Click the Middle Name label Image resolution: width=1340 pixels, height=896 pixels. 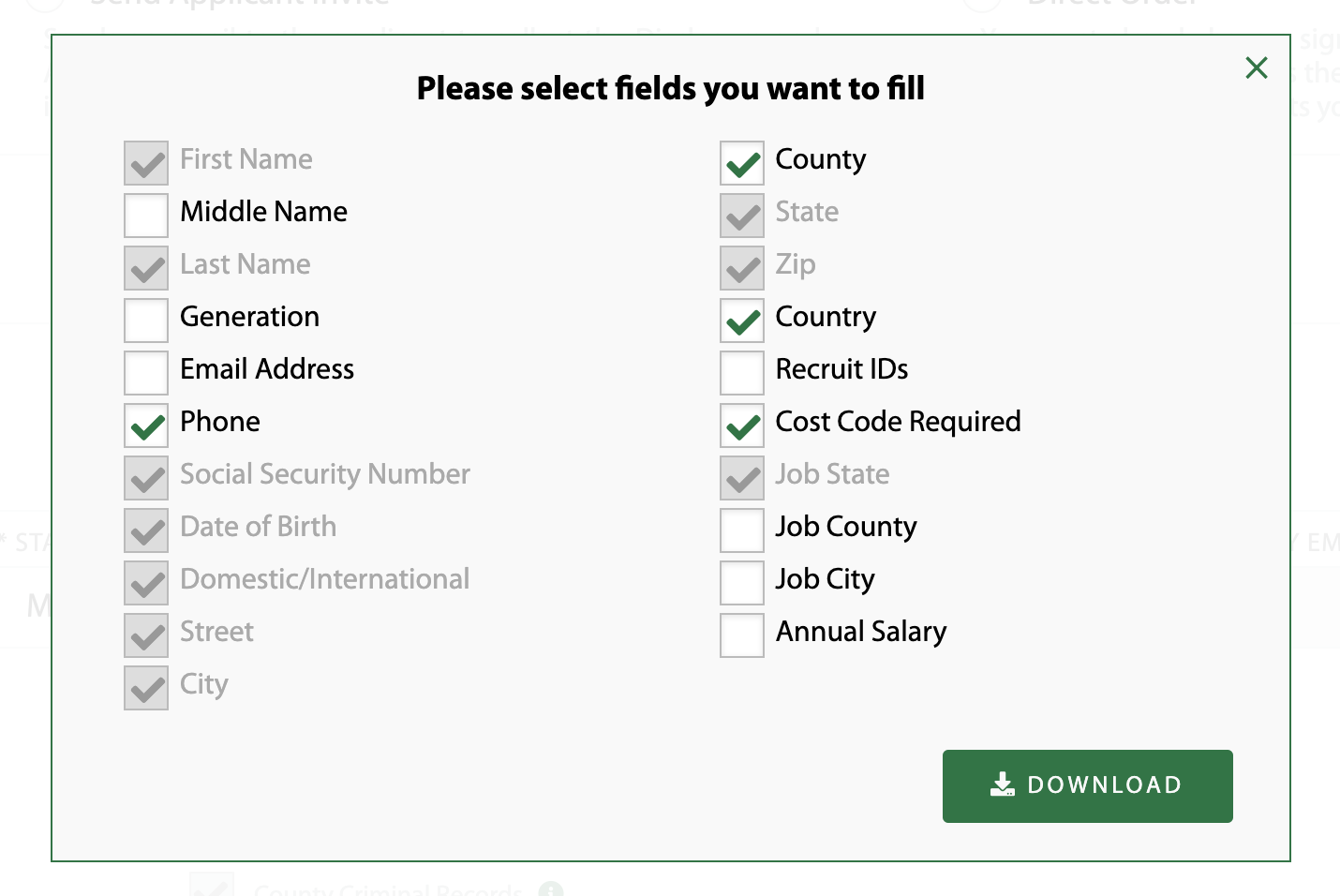coord(263,212)
